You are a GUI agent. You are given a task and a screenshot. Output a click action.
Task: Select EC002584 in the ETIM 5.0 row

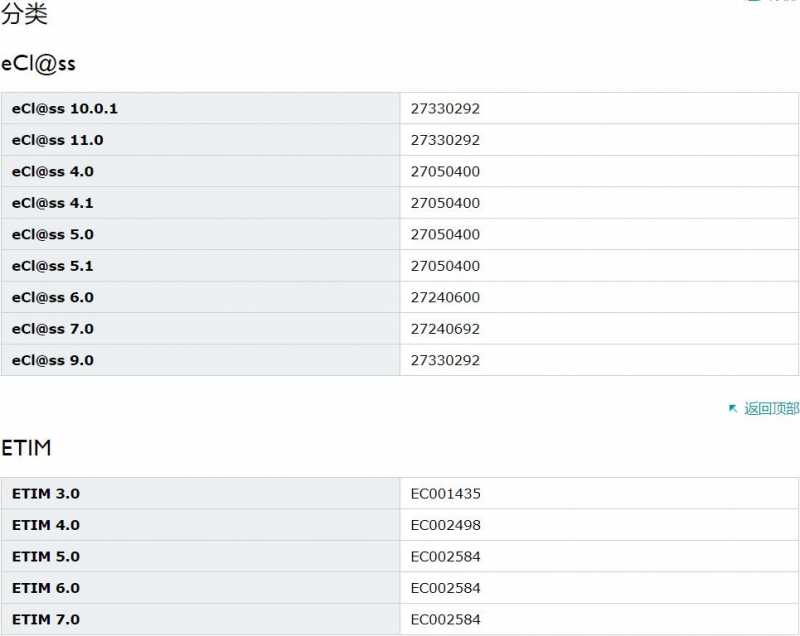[445, 556]
